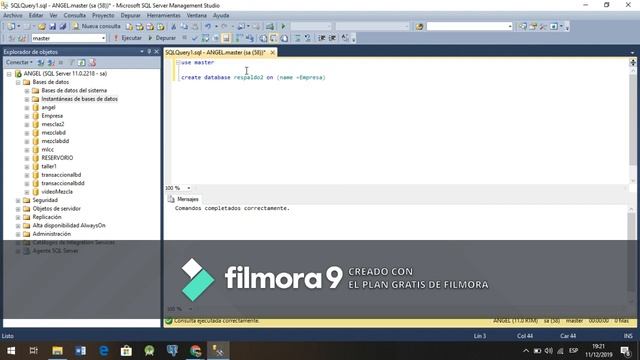Screen dimensions: 640x360
Task: Expand Bases de datos del sistema
Action: 27,91
